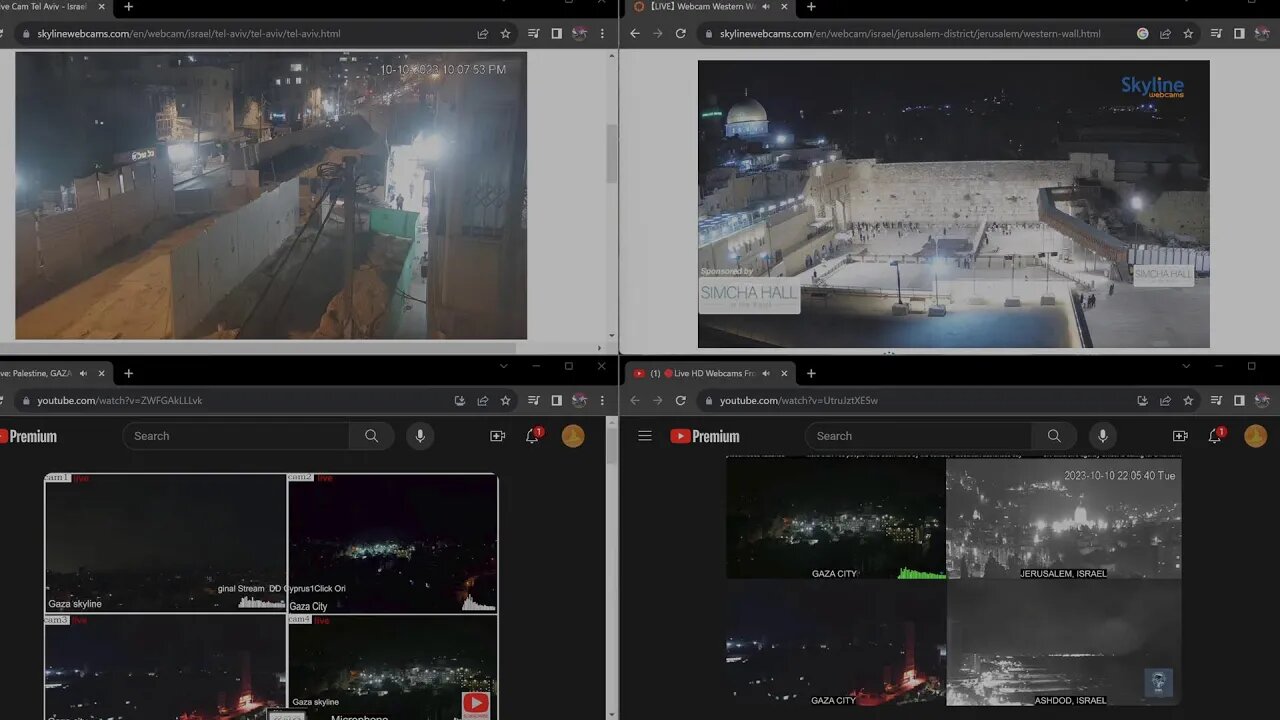Close the Palestine GAZA tab

(101, 373)
